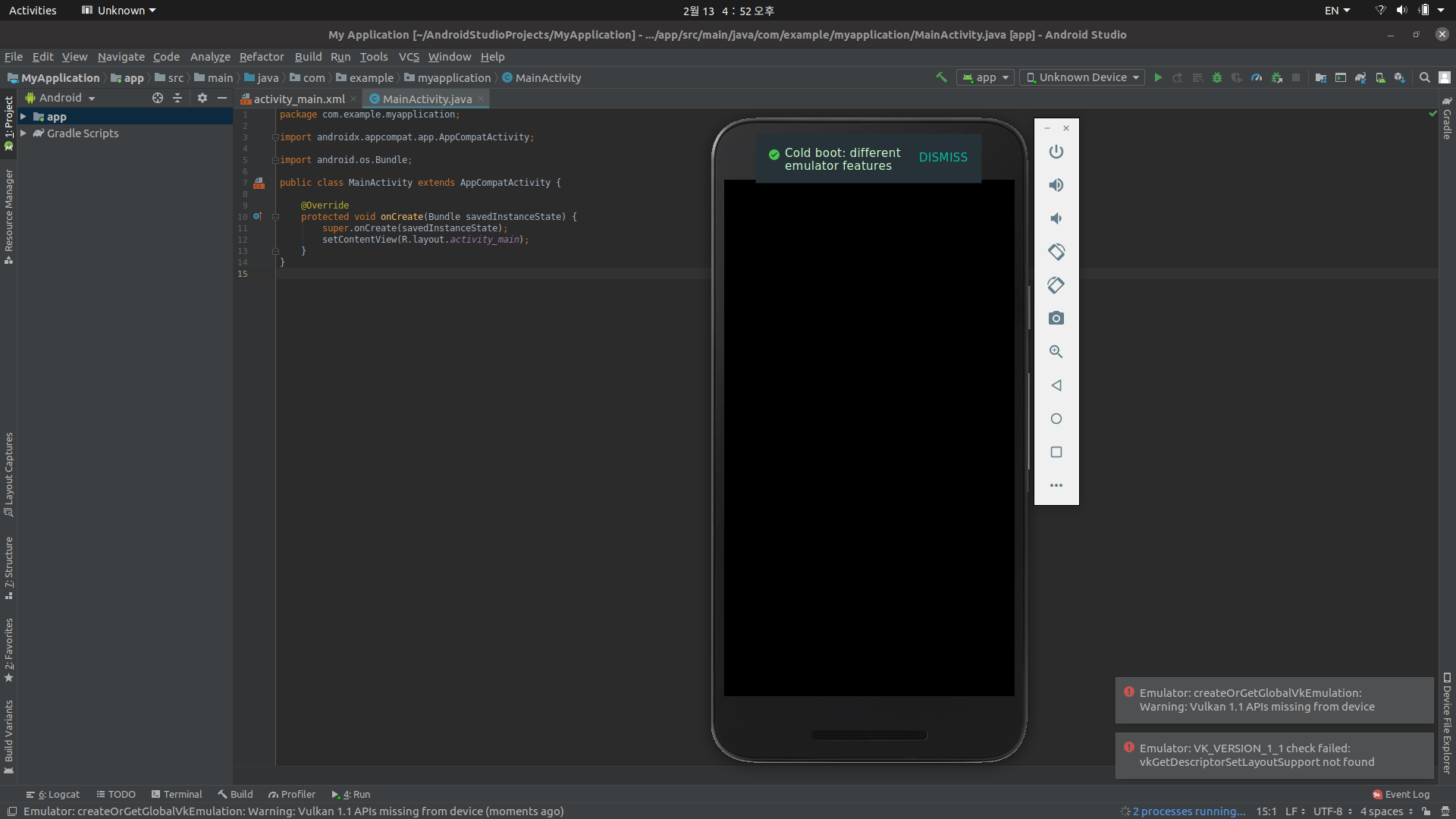Open the File menu
Image resolution: width=1456 pixels, height=819 pixels.
[14, 57]
